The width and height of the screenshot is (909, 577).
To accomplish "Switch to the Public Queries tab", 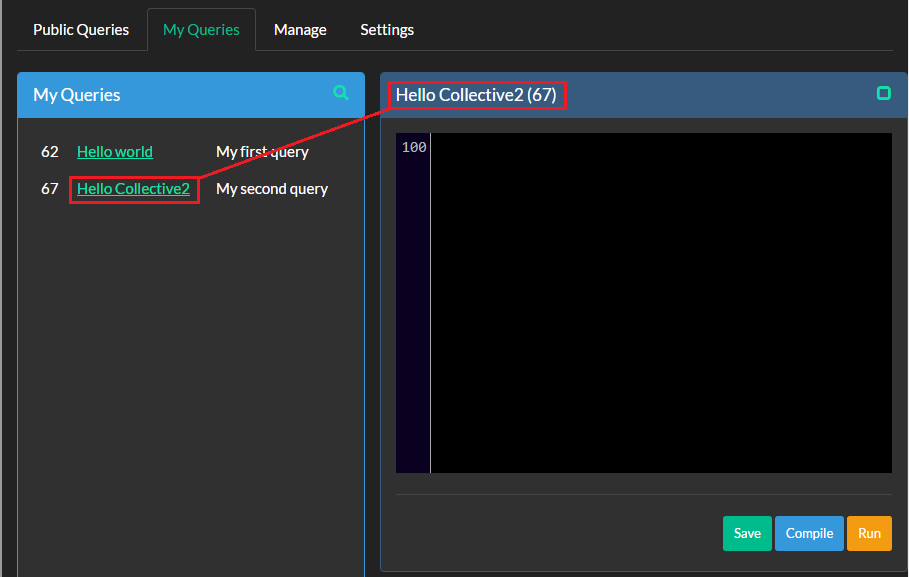I will point(81,30).
